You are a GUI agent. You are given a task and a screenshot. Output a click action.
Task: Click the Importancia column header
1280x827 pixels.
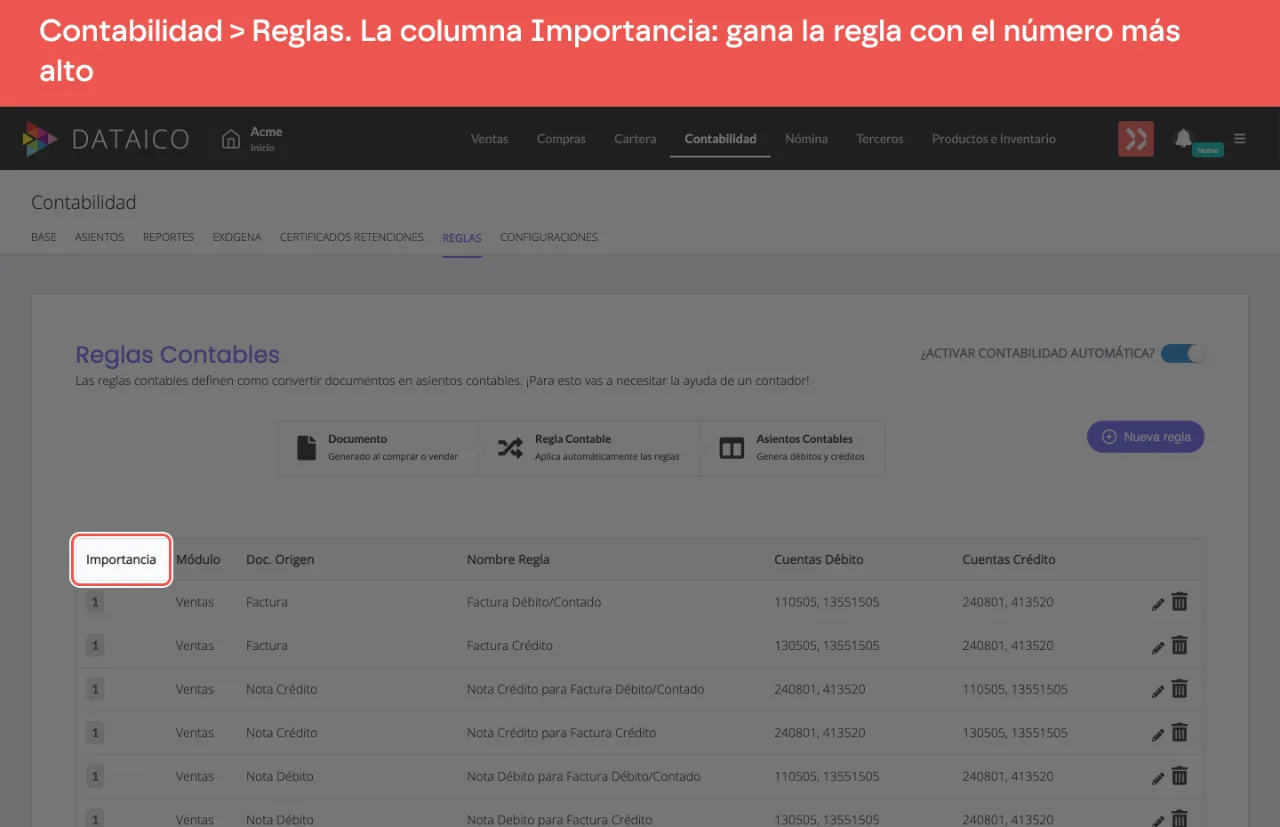[121, 559]
